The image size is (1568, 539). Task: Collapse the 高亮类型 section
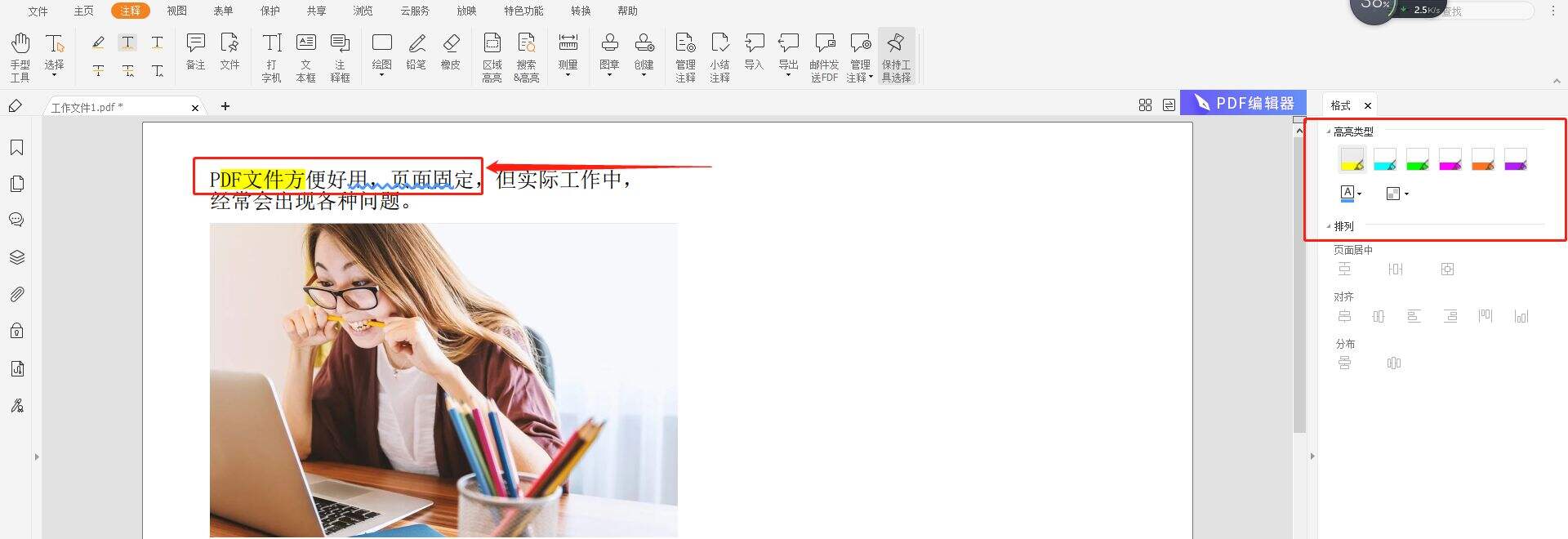(x=1329, y=131)
